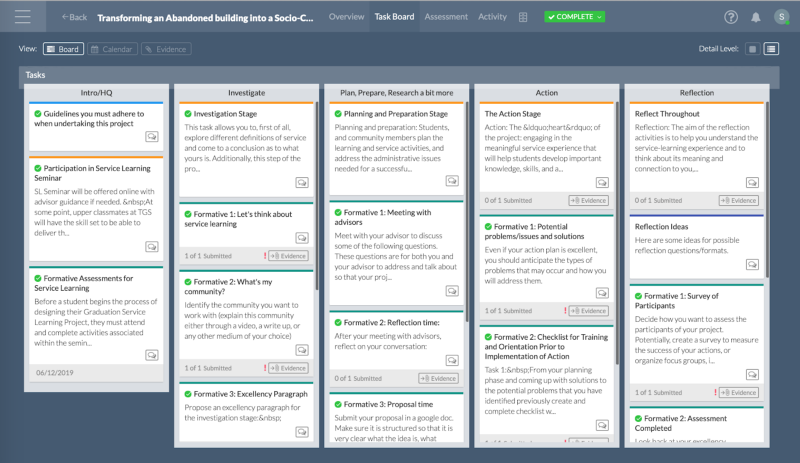This screenshot has height=463, width=800.
Task: Switch to expanded detail level view
Action: point(771,49)
